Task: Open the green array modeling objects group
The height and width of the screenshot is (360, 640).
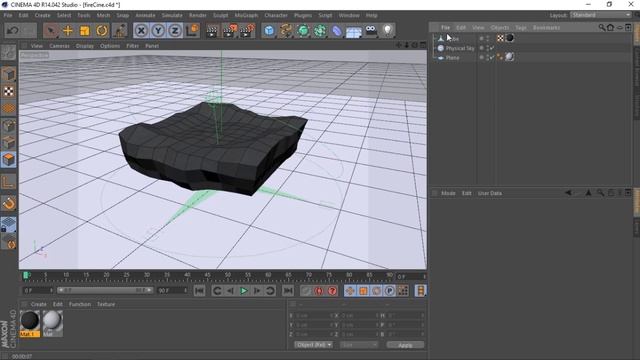Action: (x=320, y=31)
